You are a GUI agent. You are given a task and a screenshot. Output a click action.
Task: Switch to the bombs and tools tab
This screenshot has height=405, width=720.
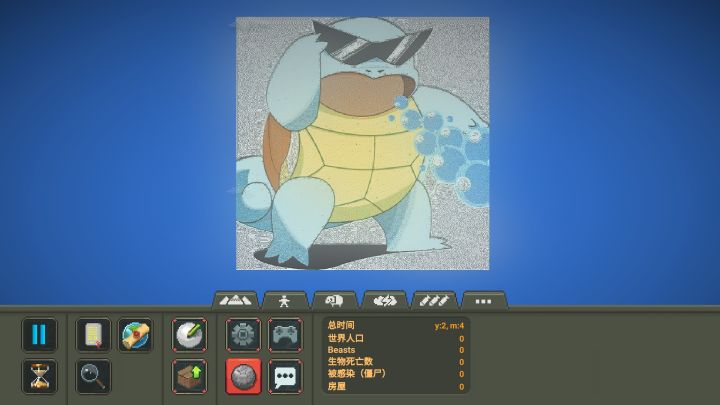pos(434,300)
